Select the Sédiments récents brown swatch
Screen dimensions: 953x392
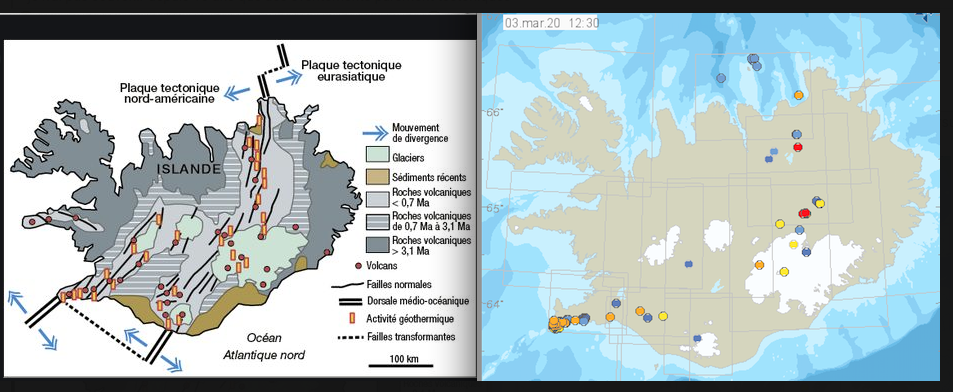(377, 177)
